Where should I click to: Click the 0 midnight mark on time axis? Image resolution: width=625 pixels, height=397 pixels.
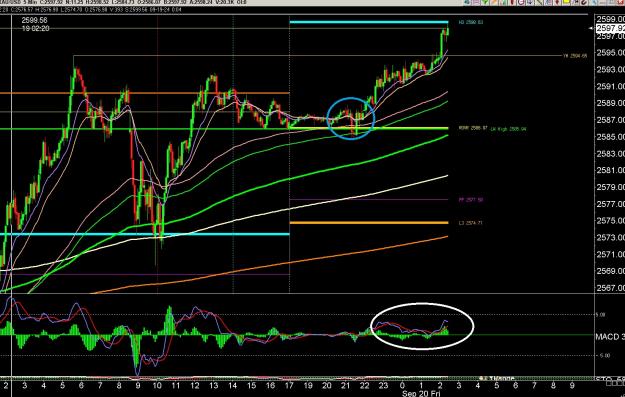pyautogui.click(x=402, y=385)
